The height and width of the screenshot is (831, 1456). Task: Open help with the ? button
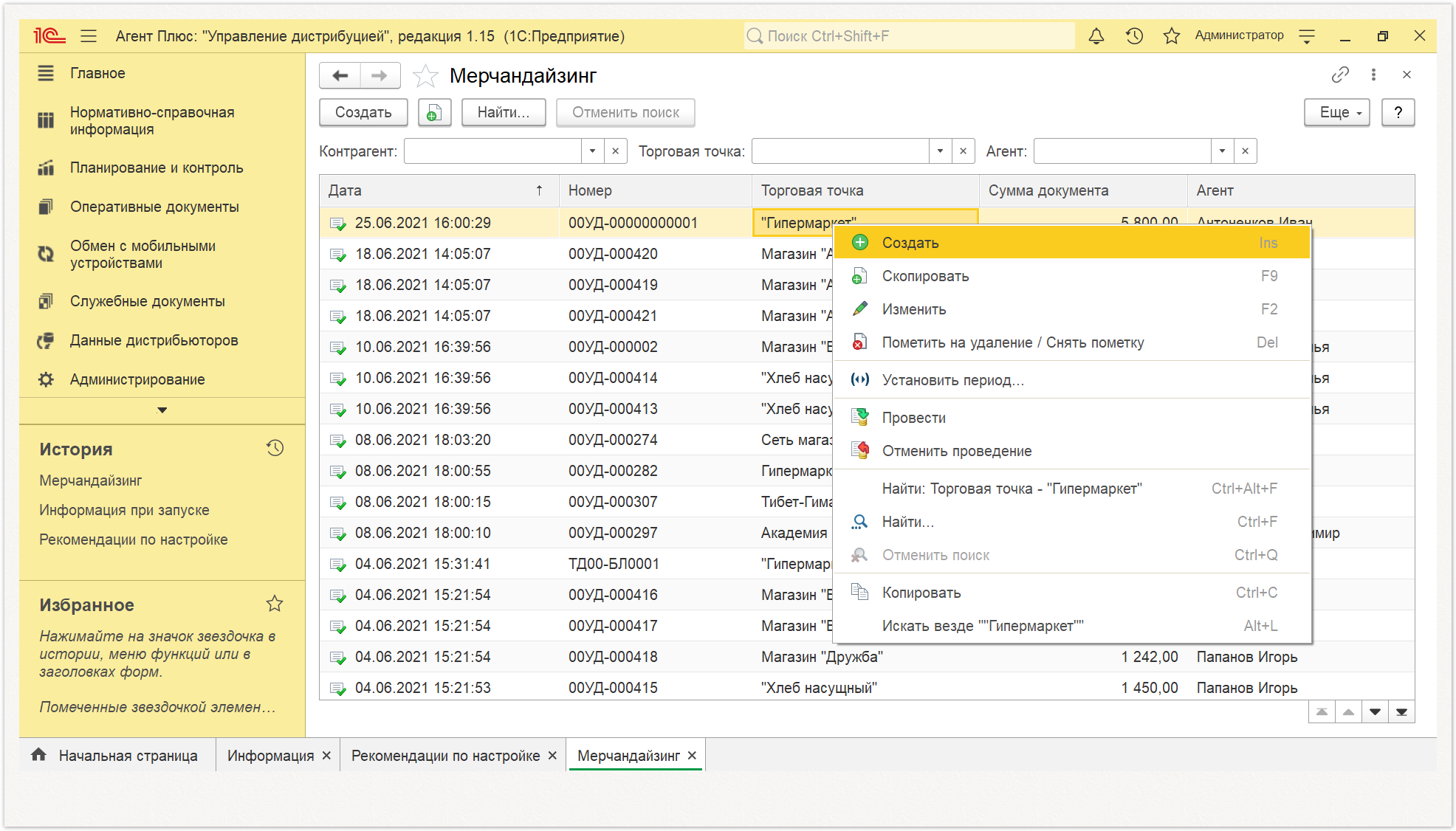click(x=1398, y=112)
